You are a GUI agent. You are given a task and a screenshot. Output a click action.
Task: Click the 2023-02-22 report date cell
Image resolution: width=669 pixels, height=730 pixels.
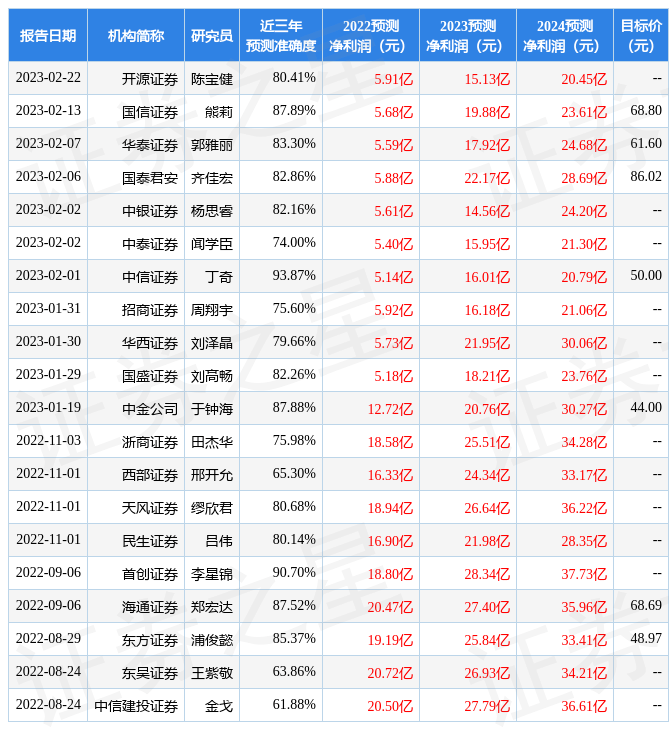(48, 78)
